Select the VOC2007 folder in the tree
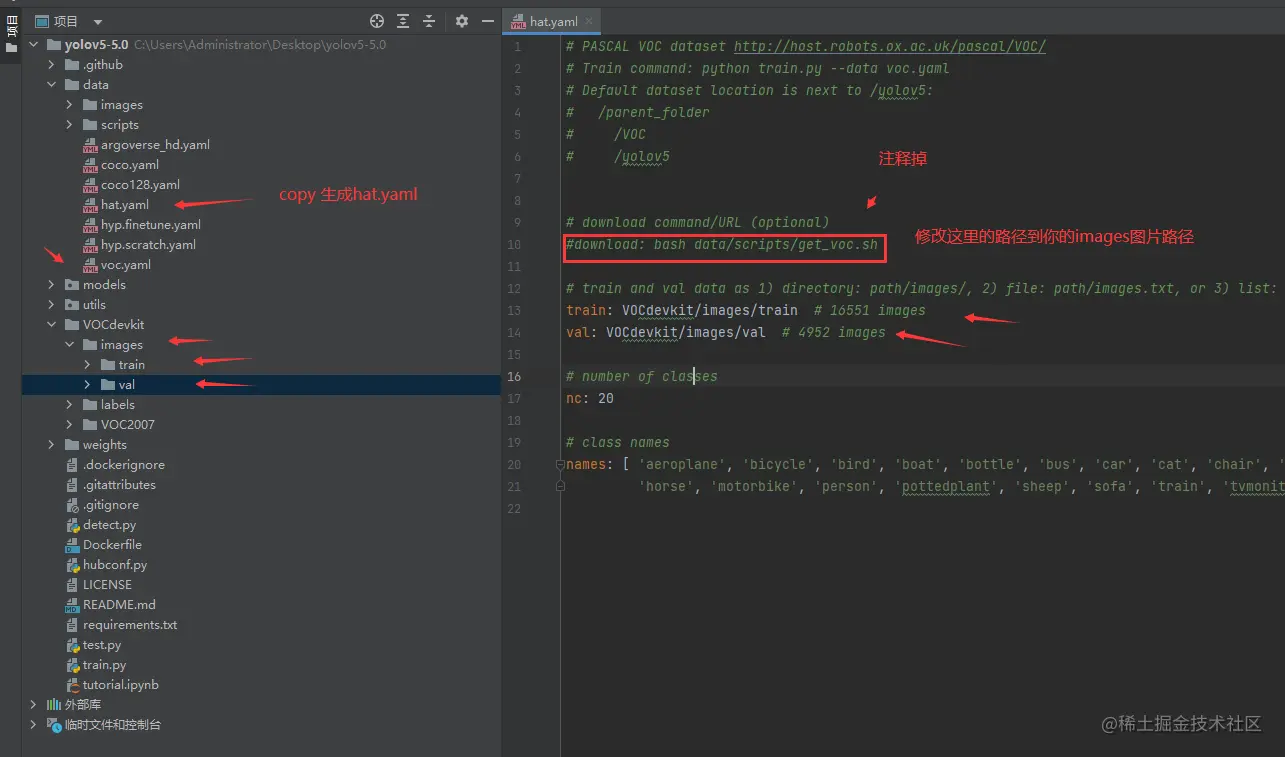 pos(128,425)
